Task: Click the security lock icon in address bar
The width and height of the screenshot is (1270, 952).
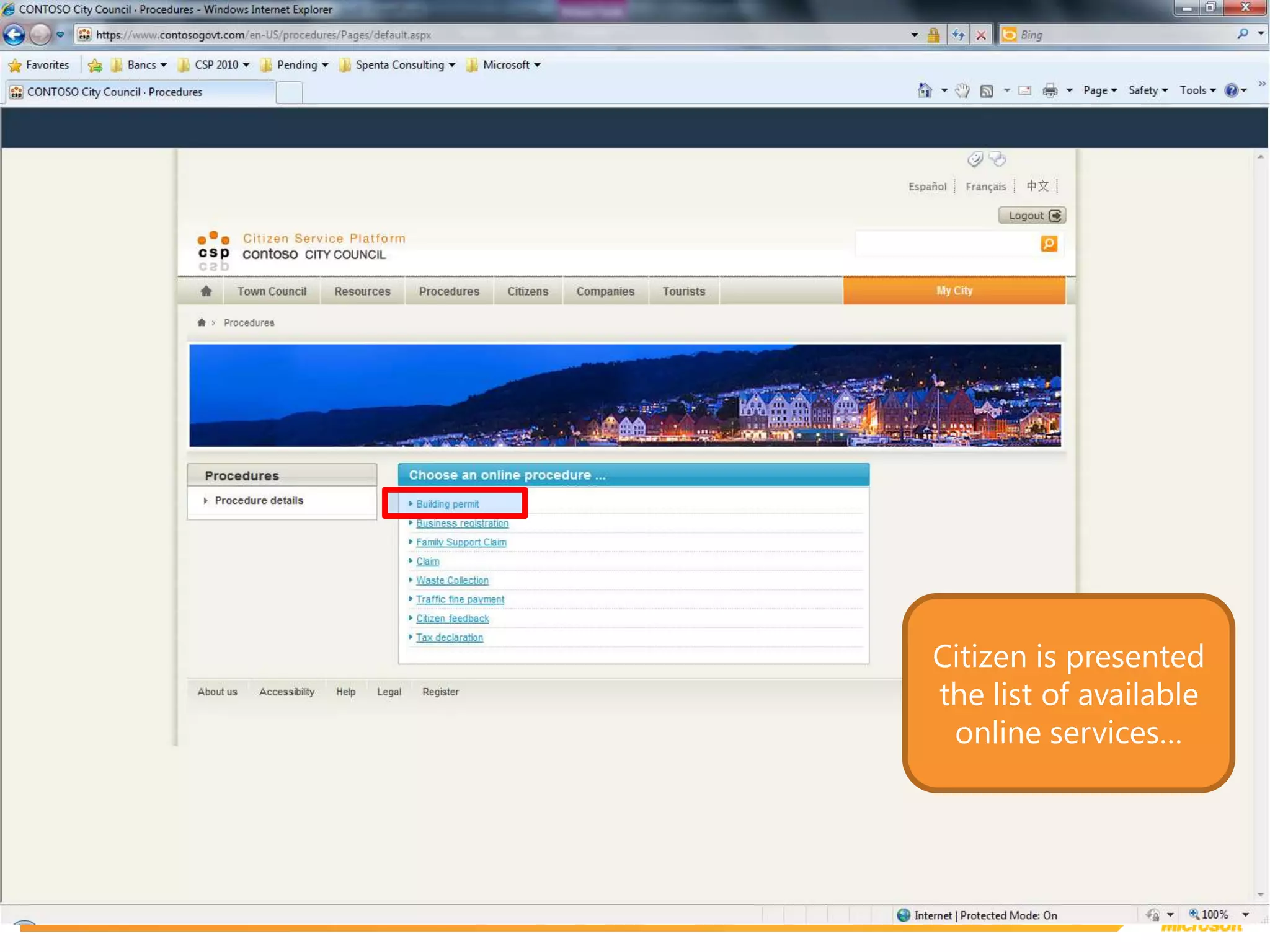Action: [x=933, y=35]
